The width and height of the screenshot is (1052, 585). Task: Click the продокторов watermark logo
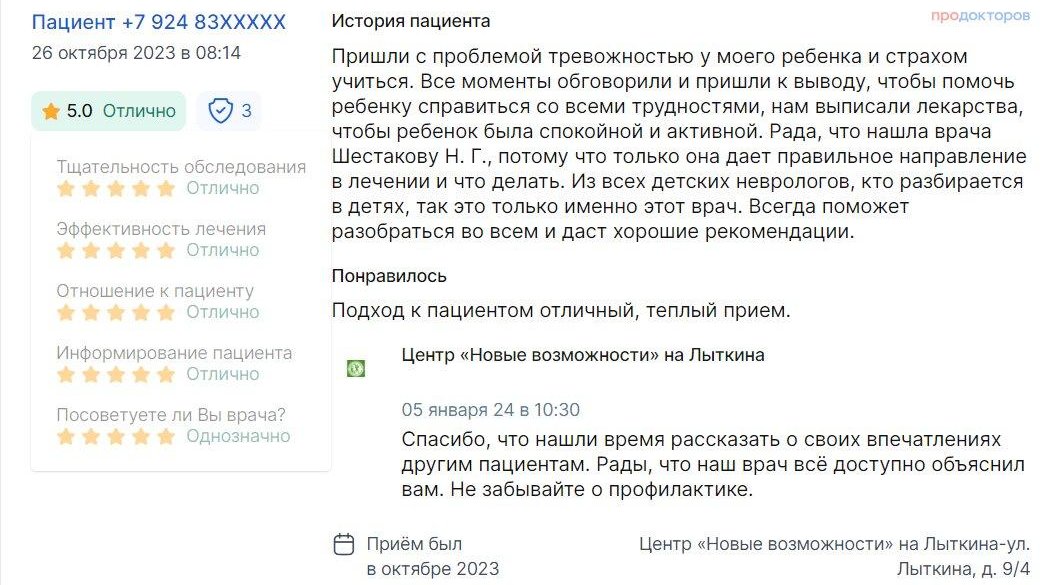(x=980, y=15)
